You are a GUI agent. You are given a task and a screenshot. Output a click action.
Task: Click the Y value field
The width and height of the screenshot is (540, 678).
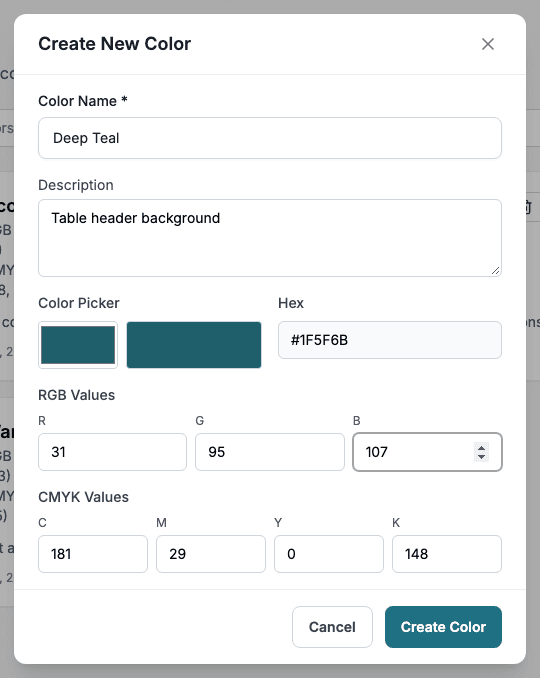[x=329, y=554]
